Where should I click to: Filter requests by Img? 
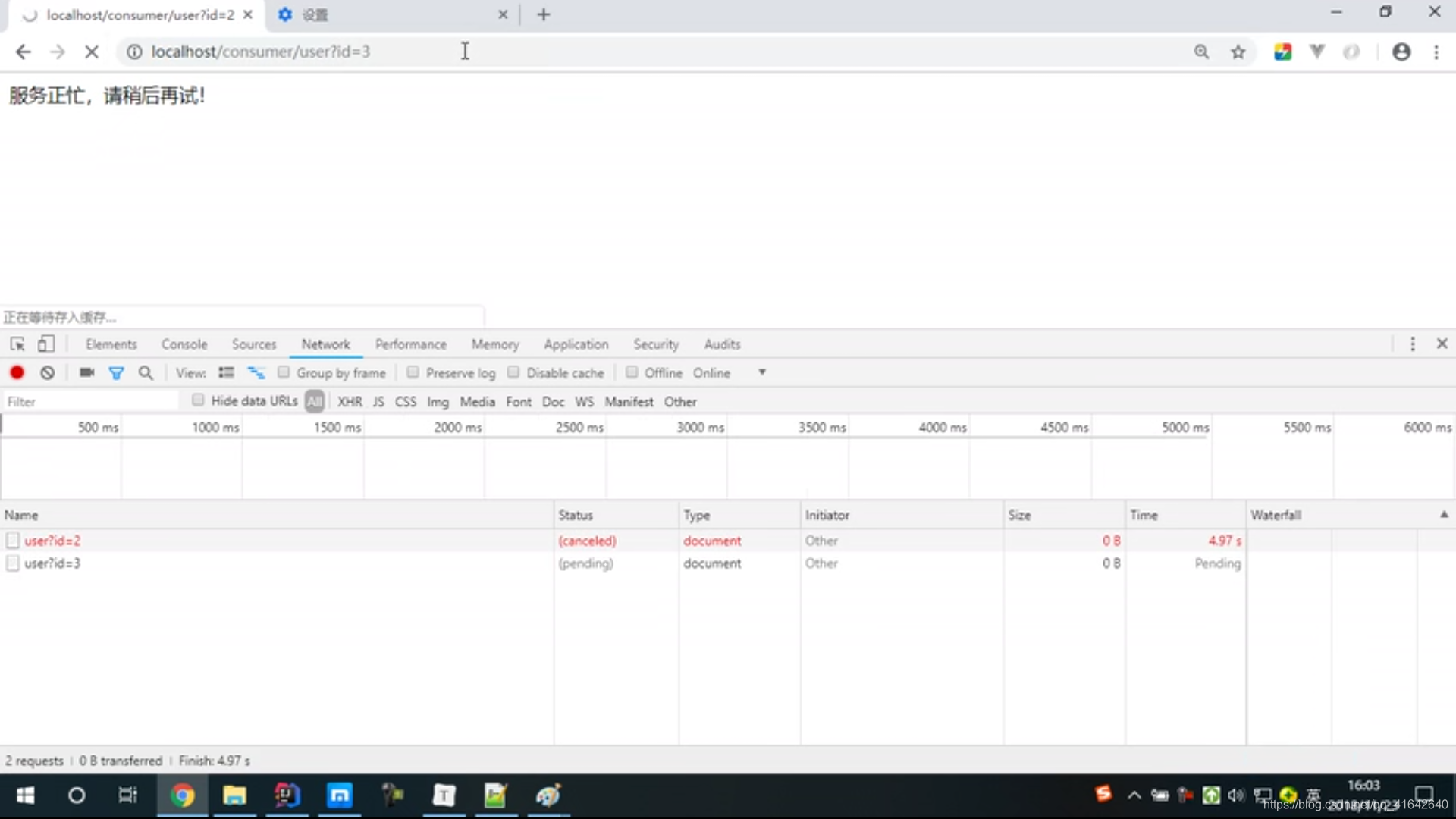[x=438, y=402]
